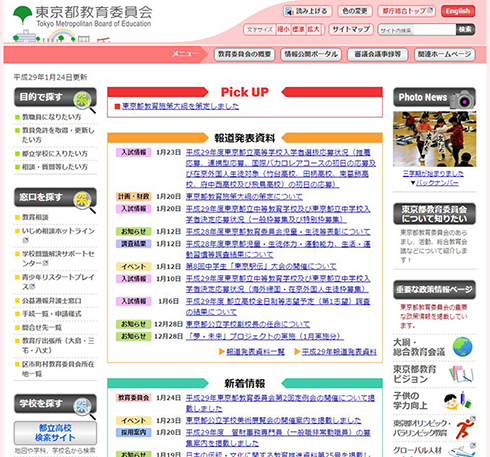Image resolution: width=490 pixels, height=457 pixels.
Task: Open 1月6日 志望予定調査 link
Action: pos(278,307)
